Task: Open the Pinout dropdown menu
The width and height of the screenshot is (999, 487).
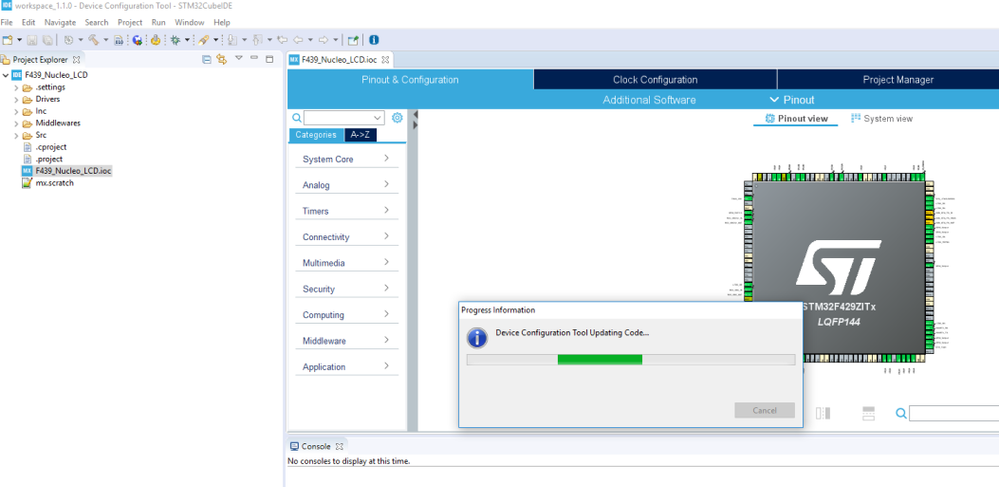Action: tap(792, 100)
